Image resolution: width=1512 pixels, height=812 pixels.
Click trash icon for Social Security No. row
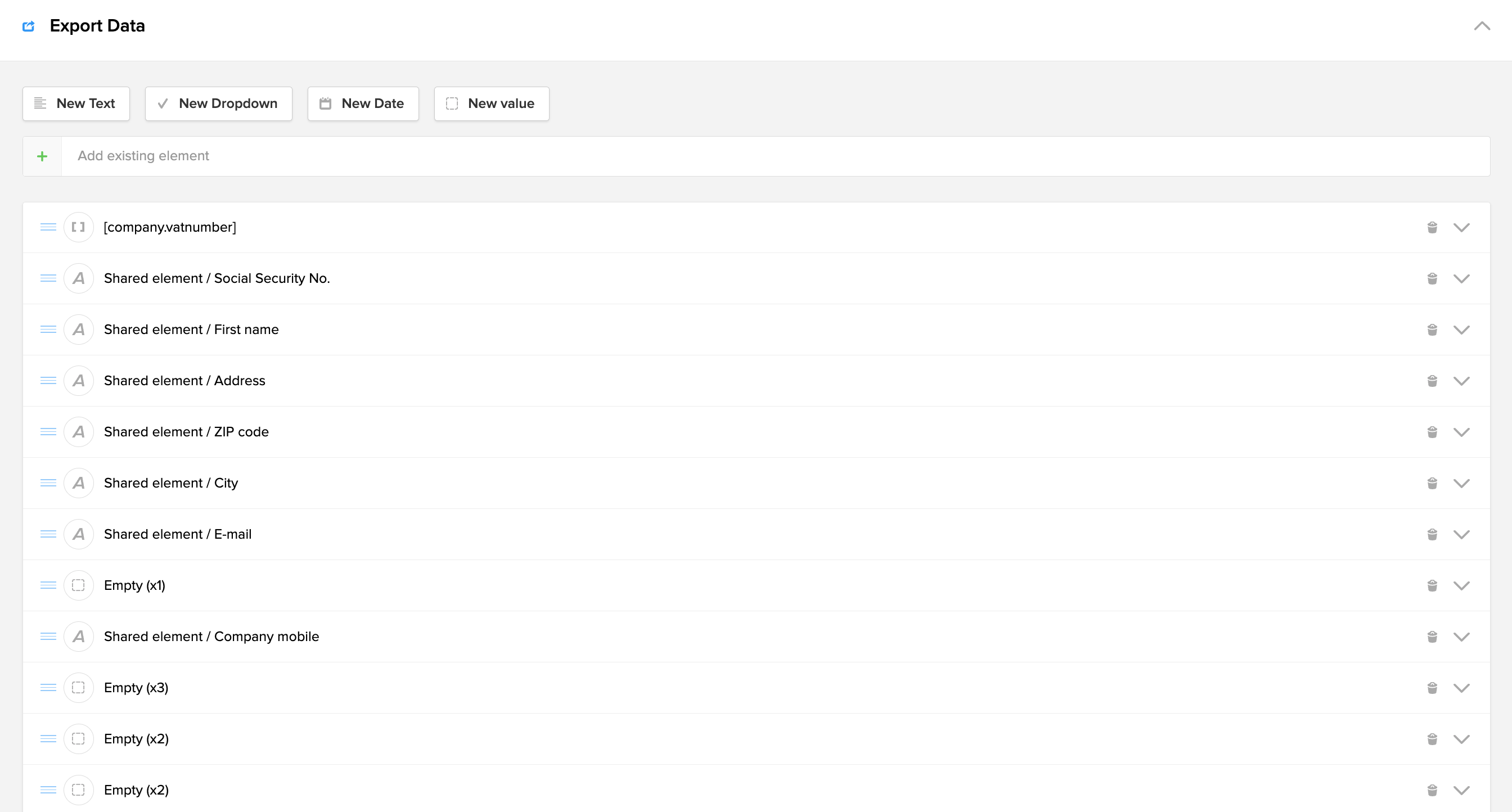point(1432,279)
